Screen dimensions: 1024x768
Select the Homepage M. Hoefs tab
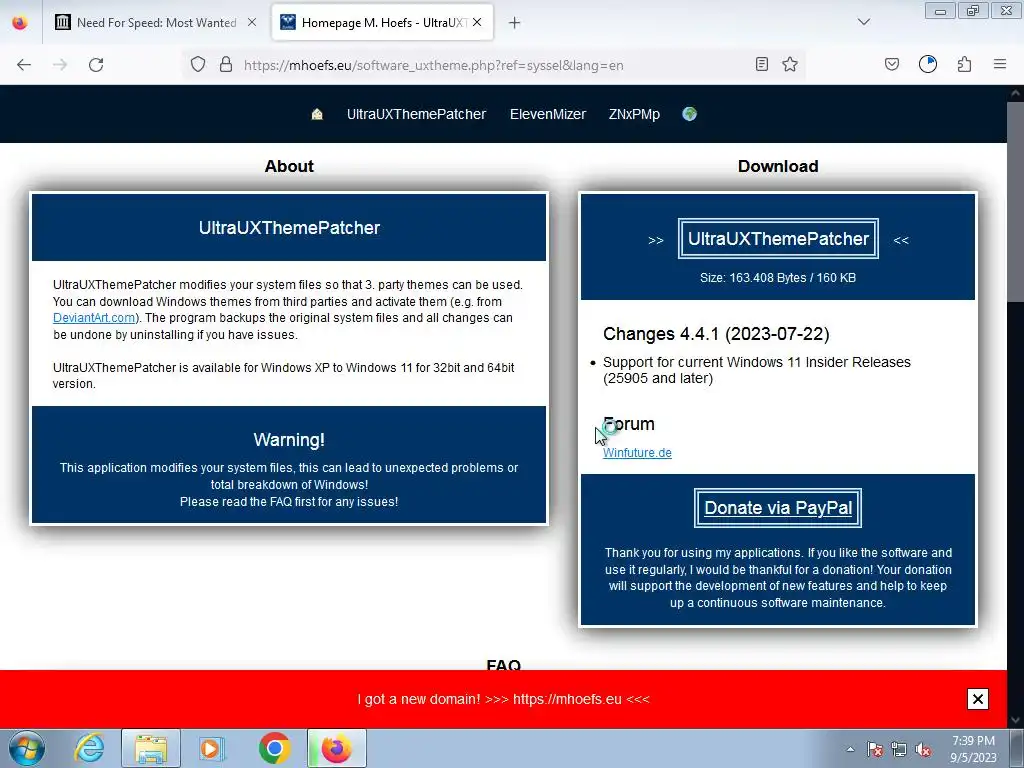383,23
